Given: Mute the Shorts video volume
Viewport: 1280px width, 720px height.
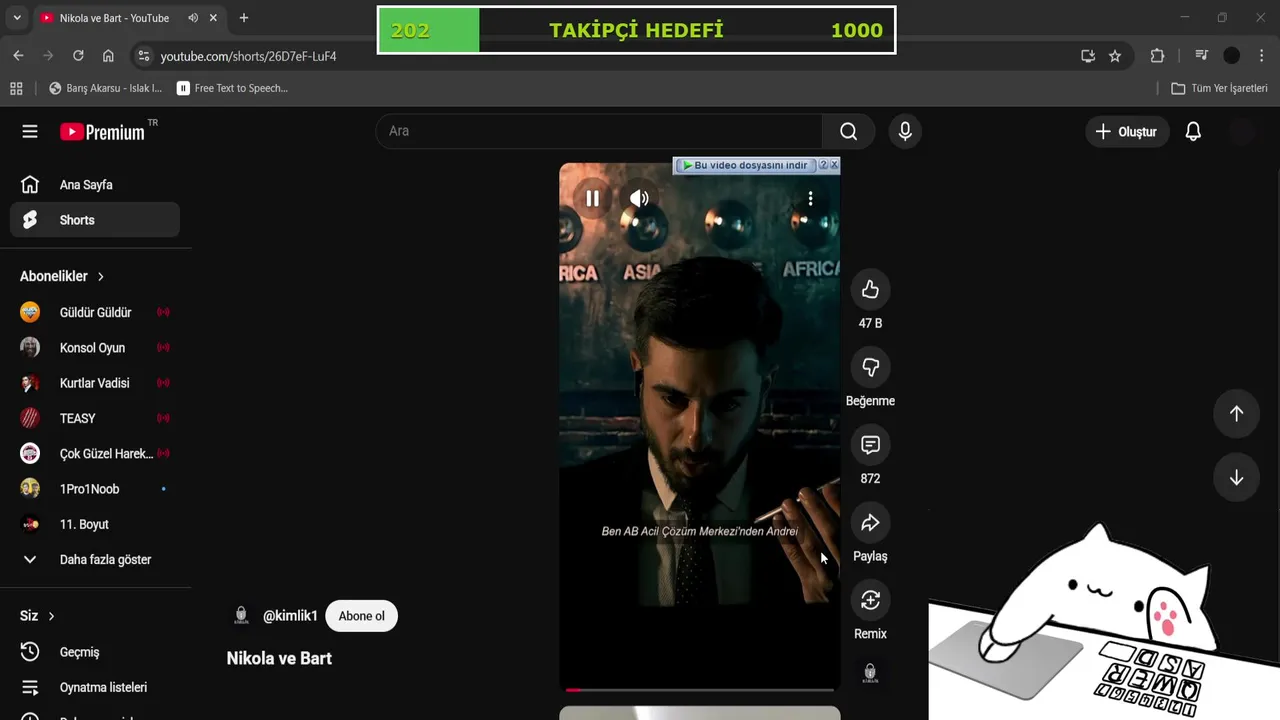Looking at the screenshot, I should point(639,198).
